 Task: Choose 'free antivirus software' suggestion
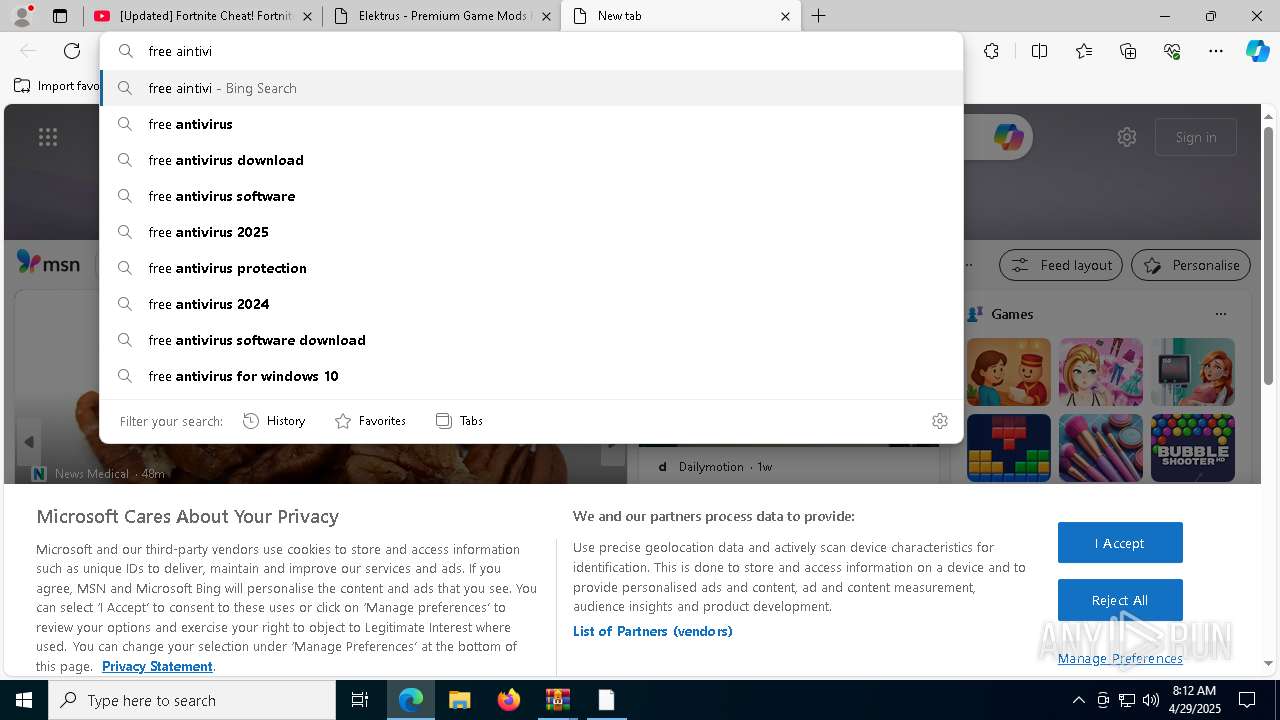coord(531,196)
